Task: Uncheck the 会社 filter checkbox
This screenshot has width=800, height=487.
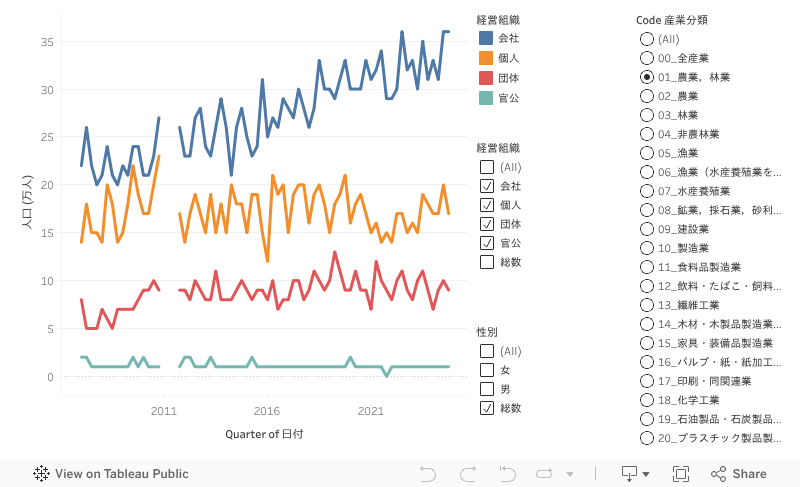Action: [487, 186]
